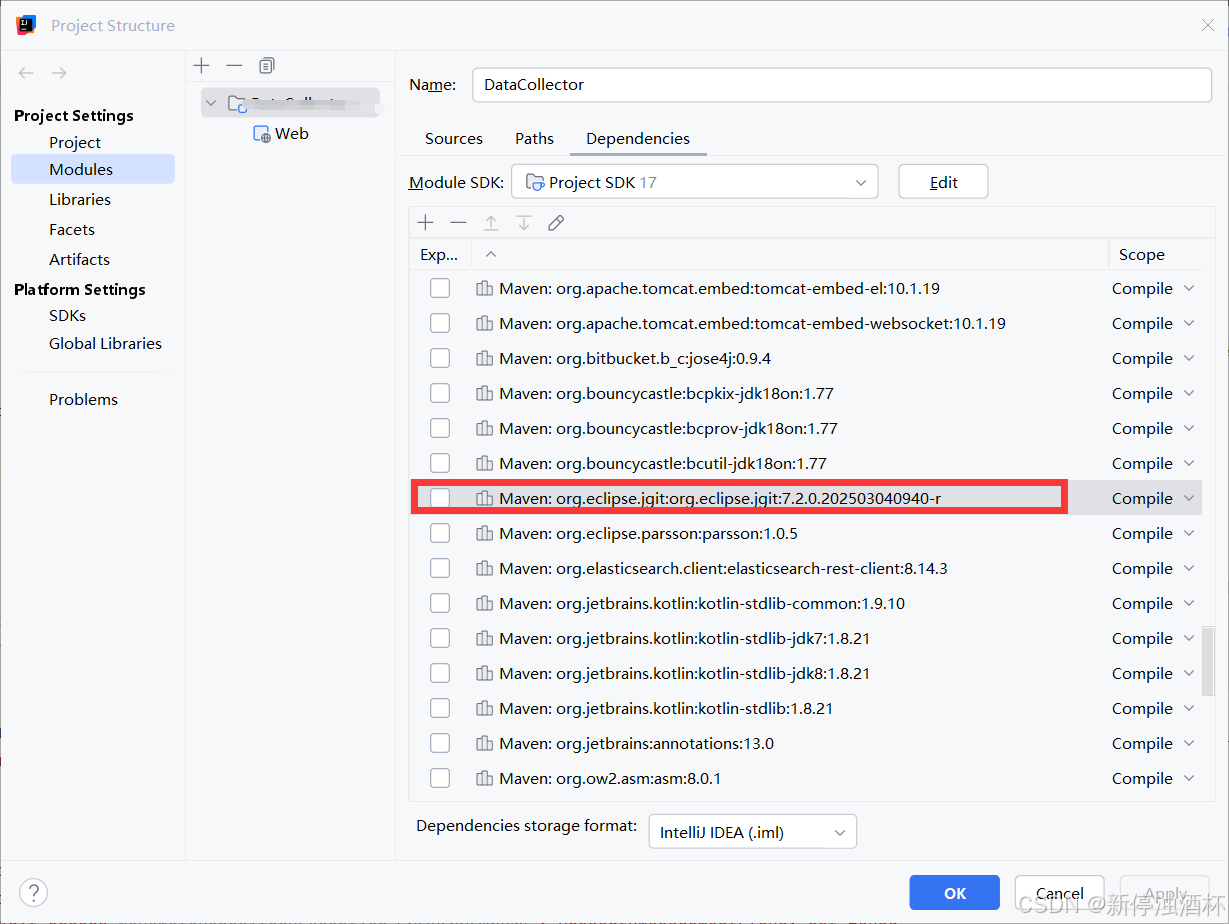Open Artifacts settings section

coord(79,259)
